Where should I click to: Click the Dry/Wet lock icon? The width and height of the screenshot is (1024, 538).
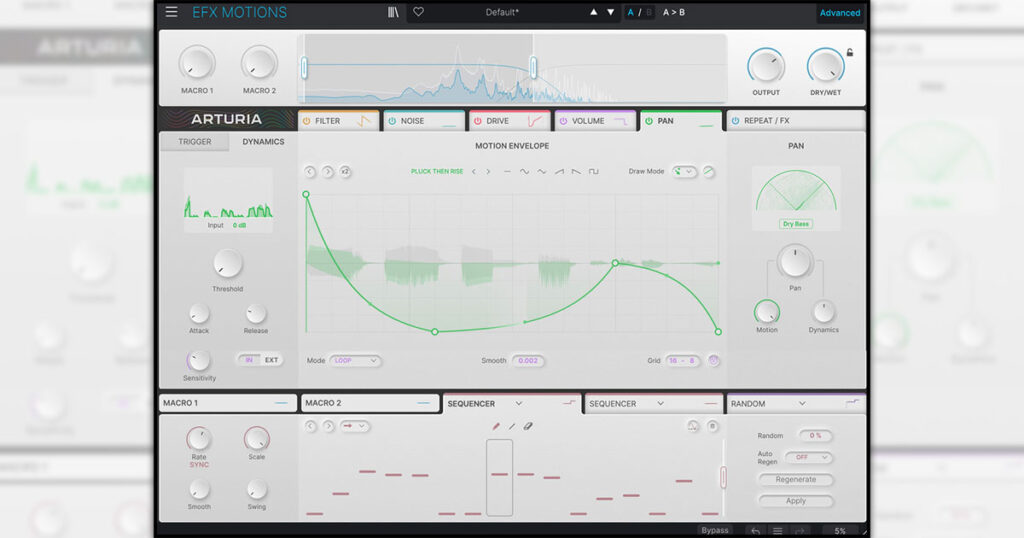click(x=850, y=52)
